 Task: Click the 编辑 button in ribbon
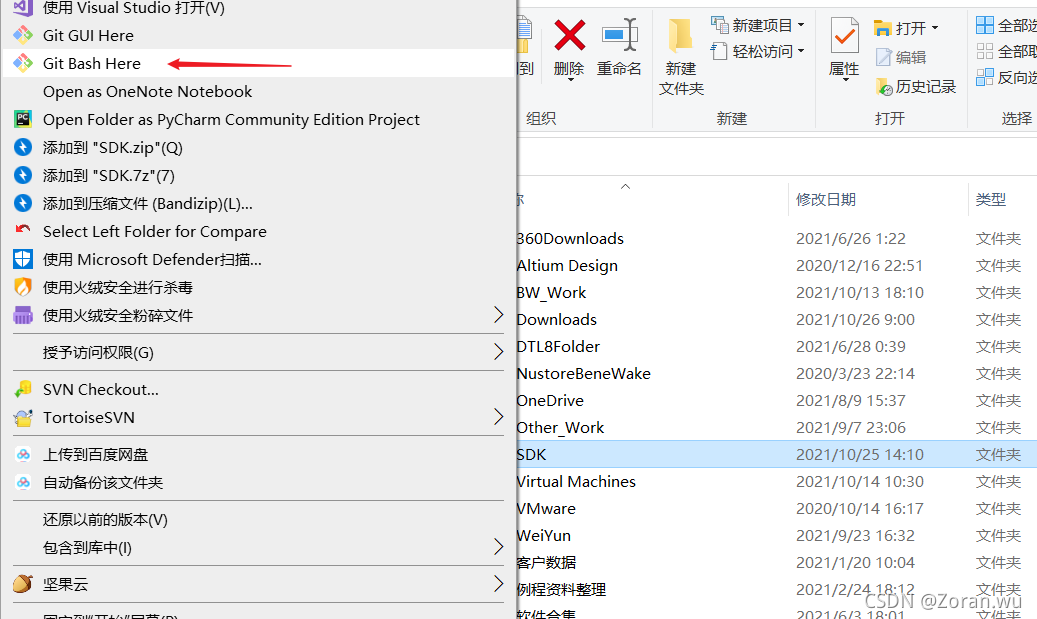pos(901,58)
